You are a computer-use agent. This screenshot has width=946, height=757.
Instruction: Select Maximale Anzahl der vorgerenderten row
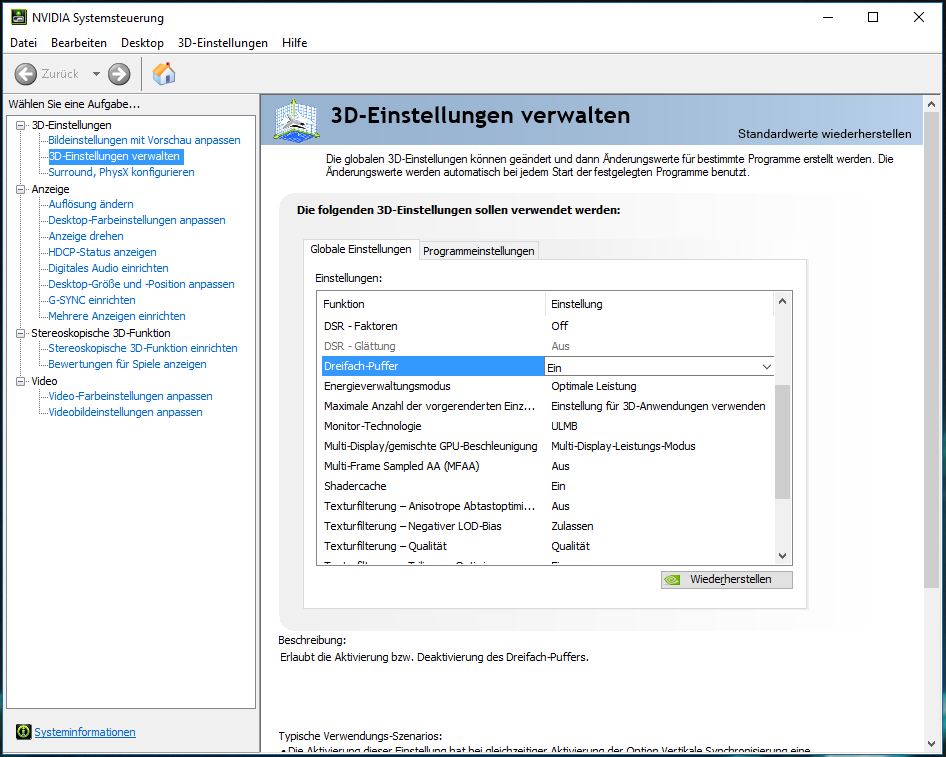click(548, 406)
